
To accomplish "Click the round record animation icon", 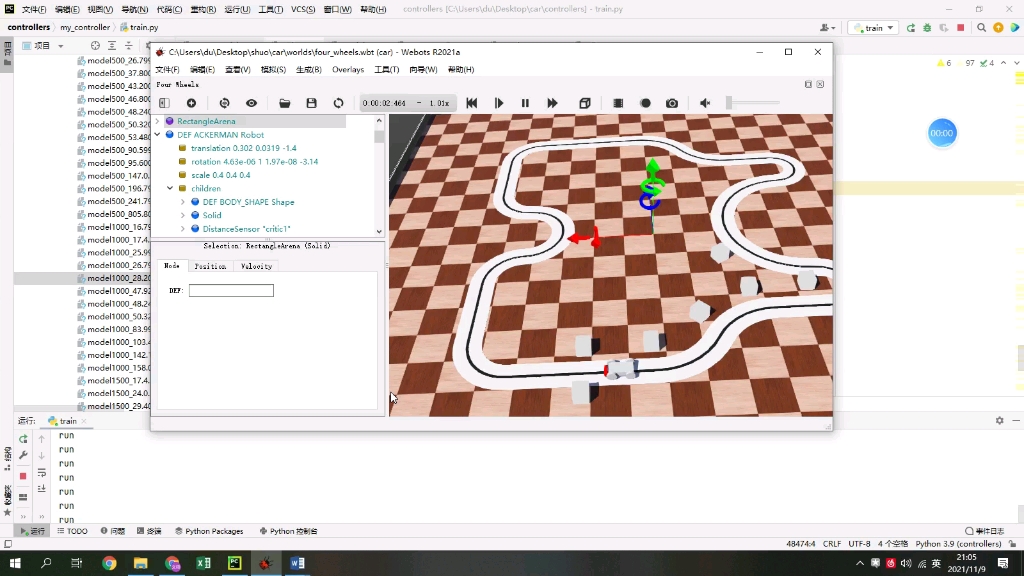I will point(645,103).
